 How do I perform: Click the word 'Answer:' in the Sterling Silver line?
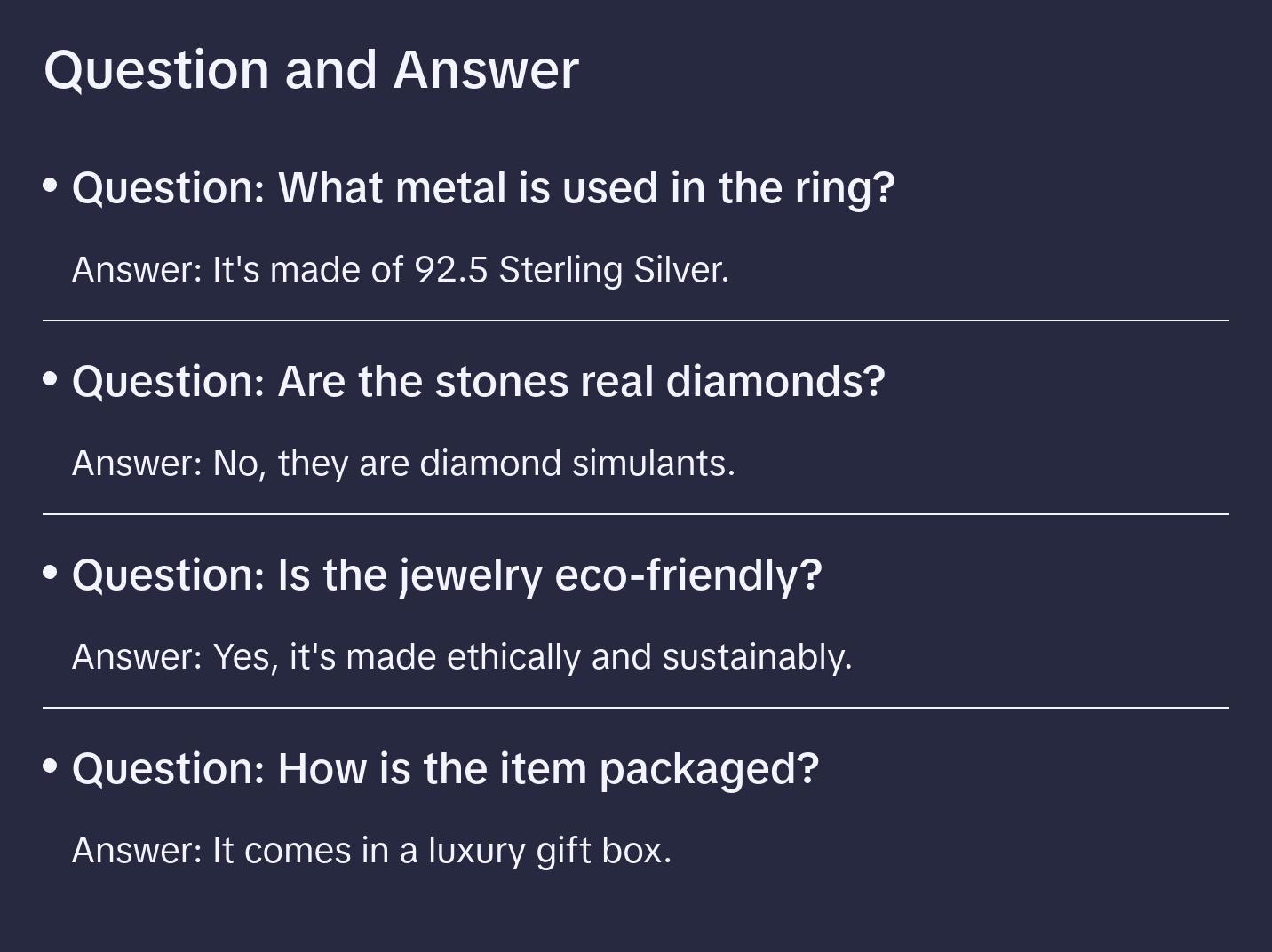(x=138, y=270)
